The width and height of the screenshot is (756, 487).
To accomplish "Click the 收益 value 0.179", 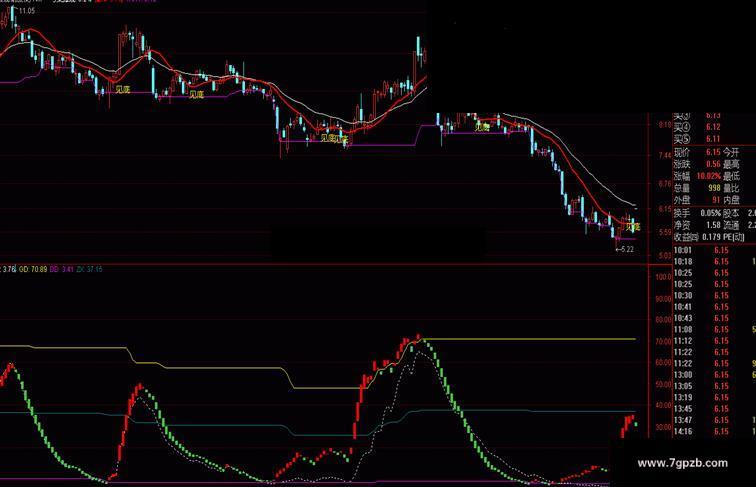I will [x=711, y=237].
